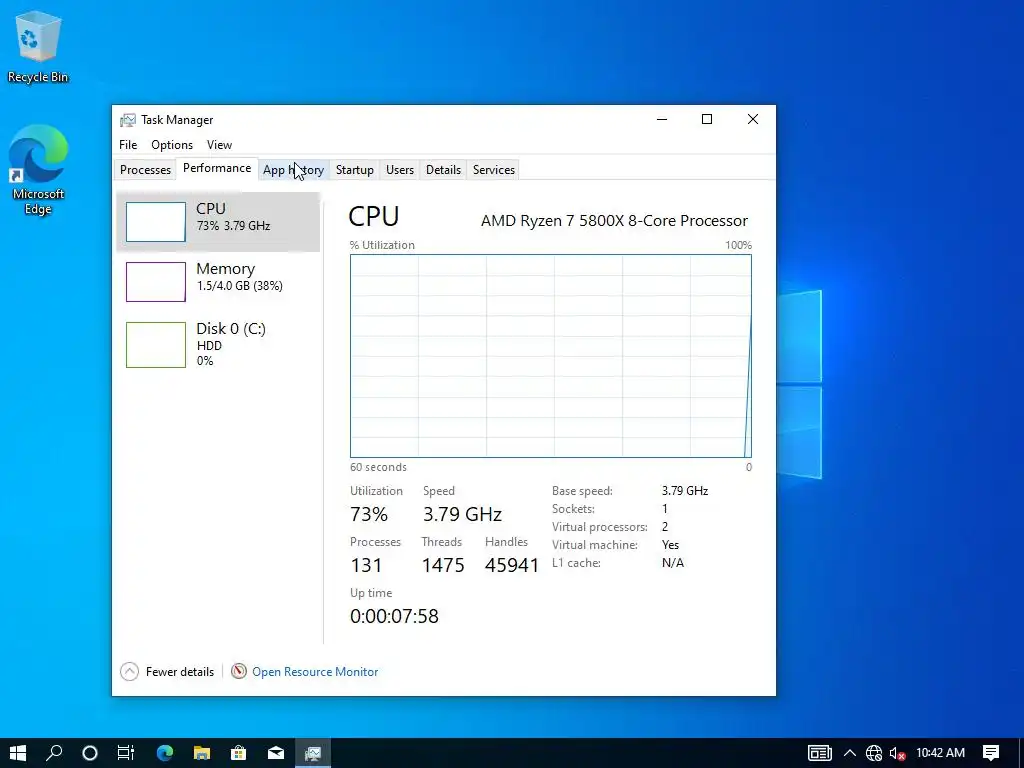
Task: Open the Services tab
Action: coord(494,170)
